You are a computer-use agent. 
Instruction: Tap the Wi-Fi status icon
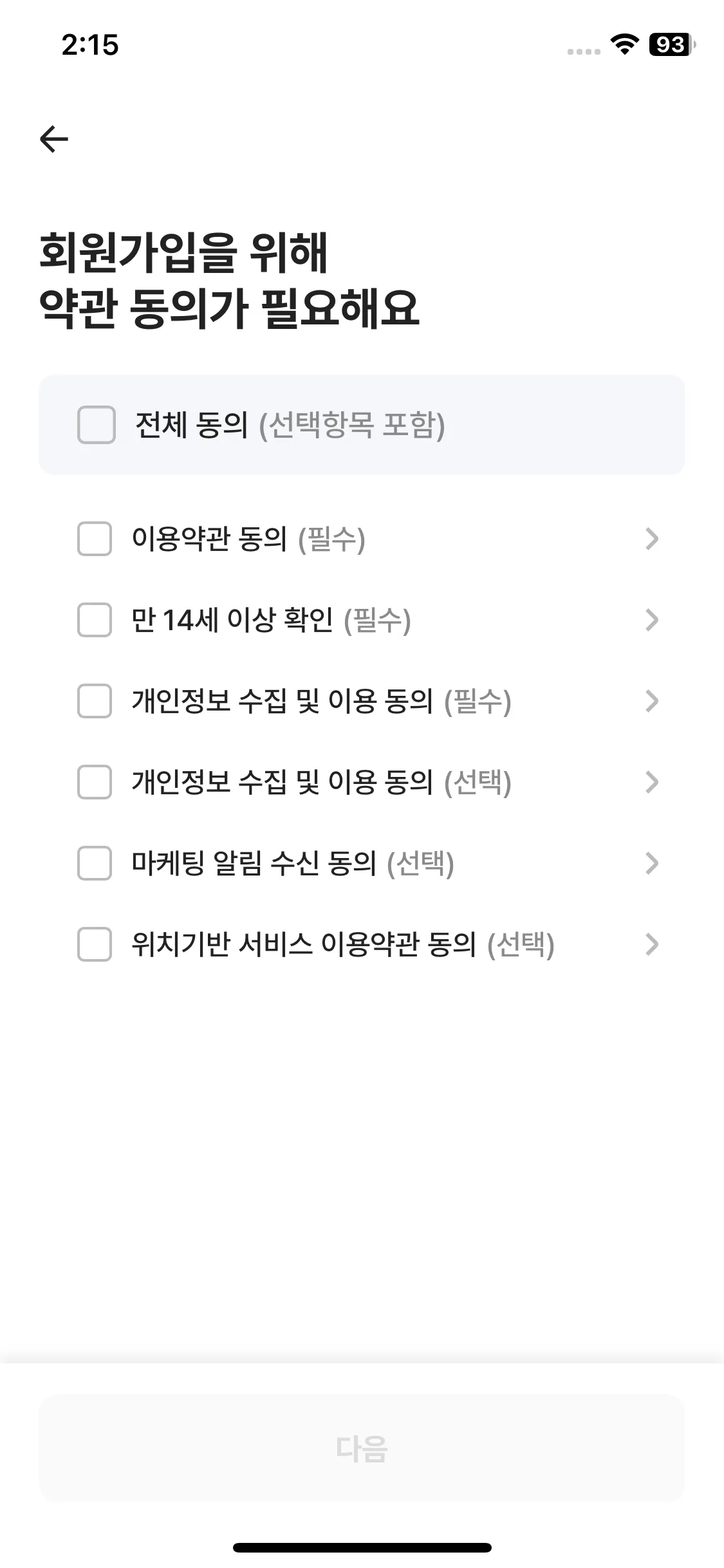coord(624,44)
